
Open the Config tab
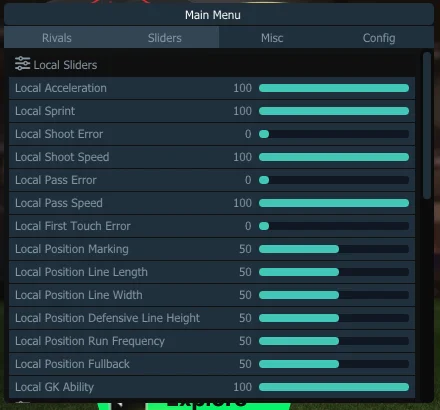(x=379, y=38)
